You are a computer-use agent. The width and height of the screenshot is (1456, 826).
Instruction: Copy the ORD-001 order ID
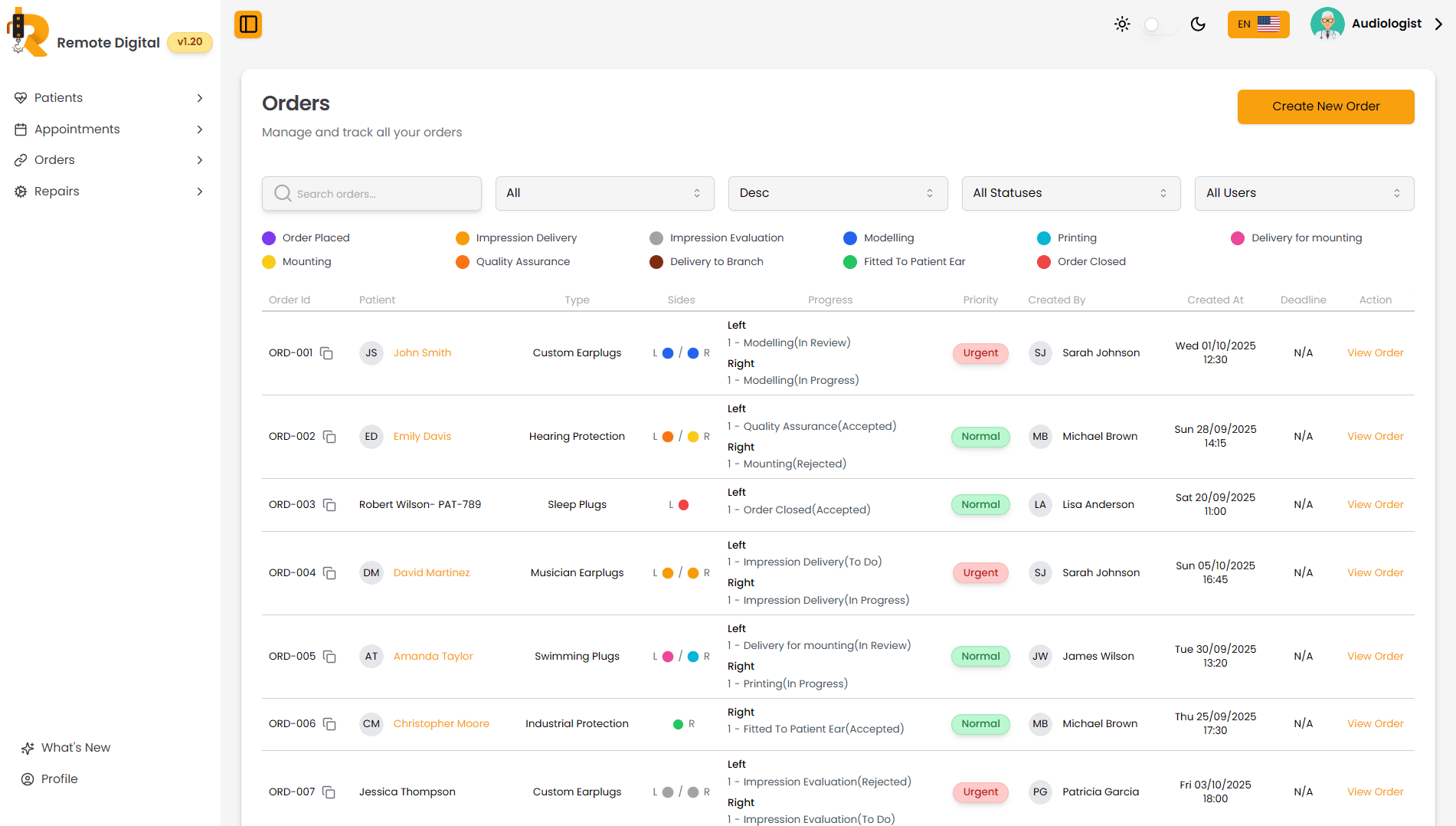coord(326,353)
